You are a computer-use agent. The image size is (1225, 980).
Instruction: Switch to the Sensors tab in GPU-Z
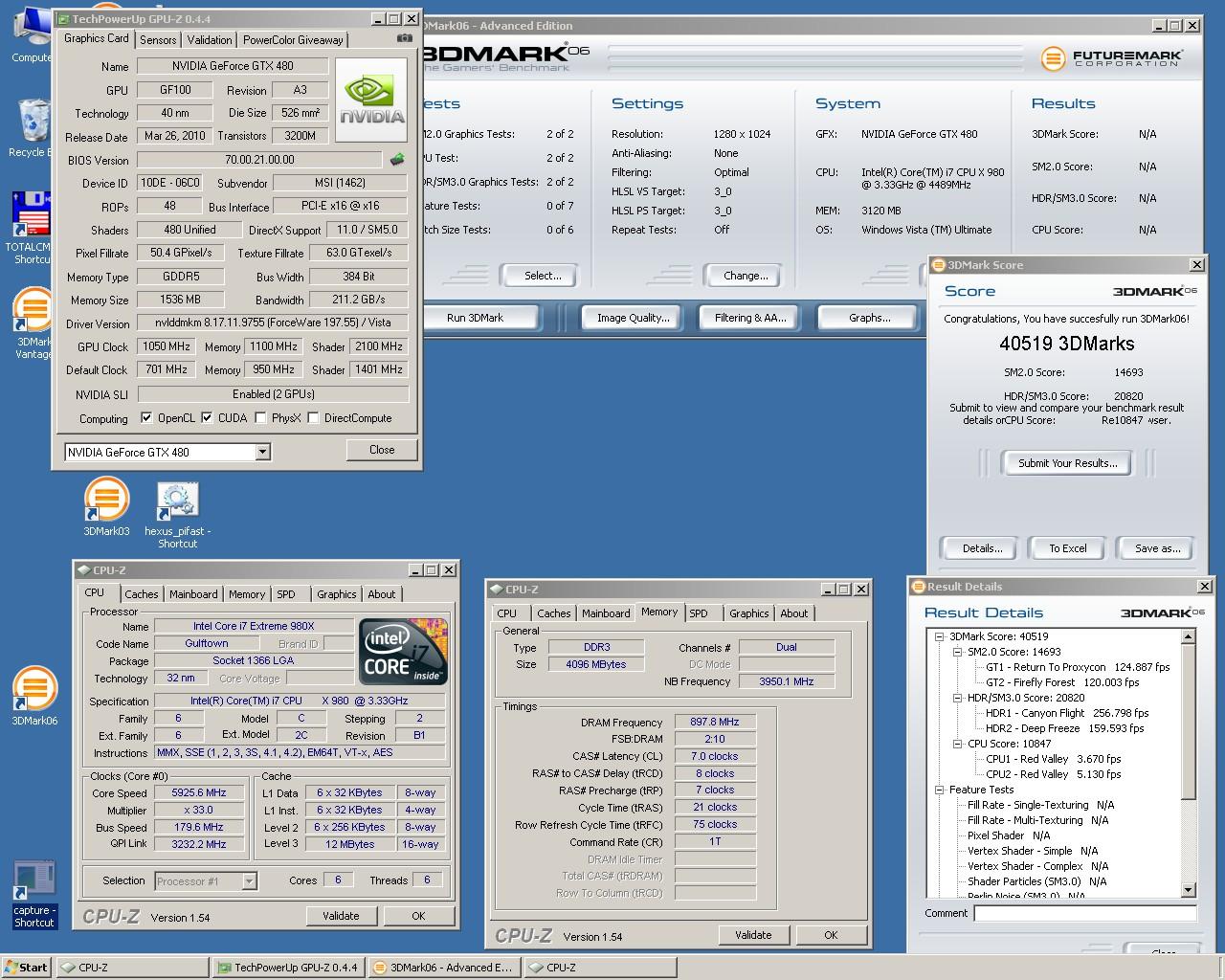[158, 40]
